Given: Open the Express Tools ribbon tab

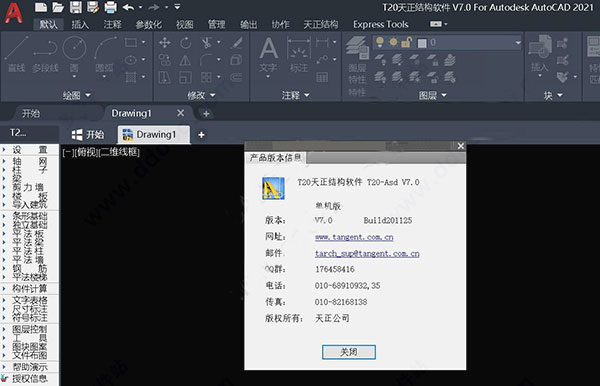Looking at the screenshot, I should (x=381, y=24).
